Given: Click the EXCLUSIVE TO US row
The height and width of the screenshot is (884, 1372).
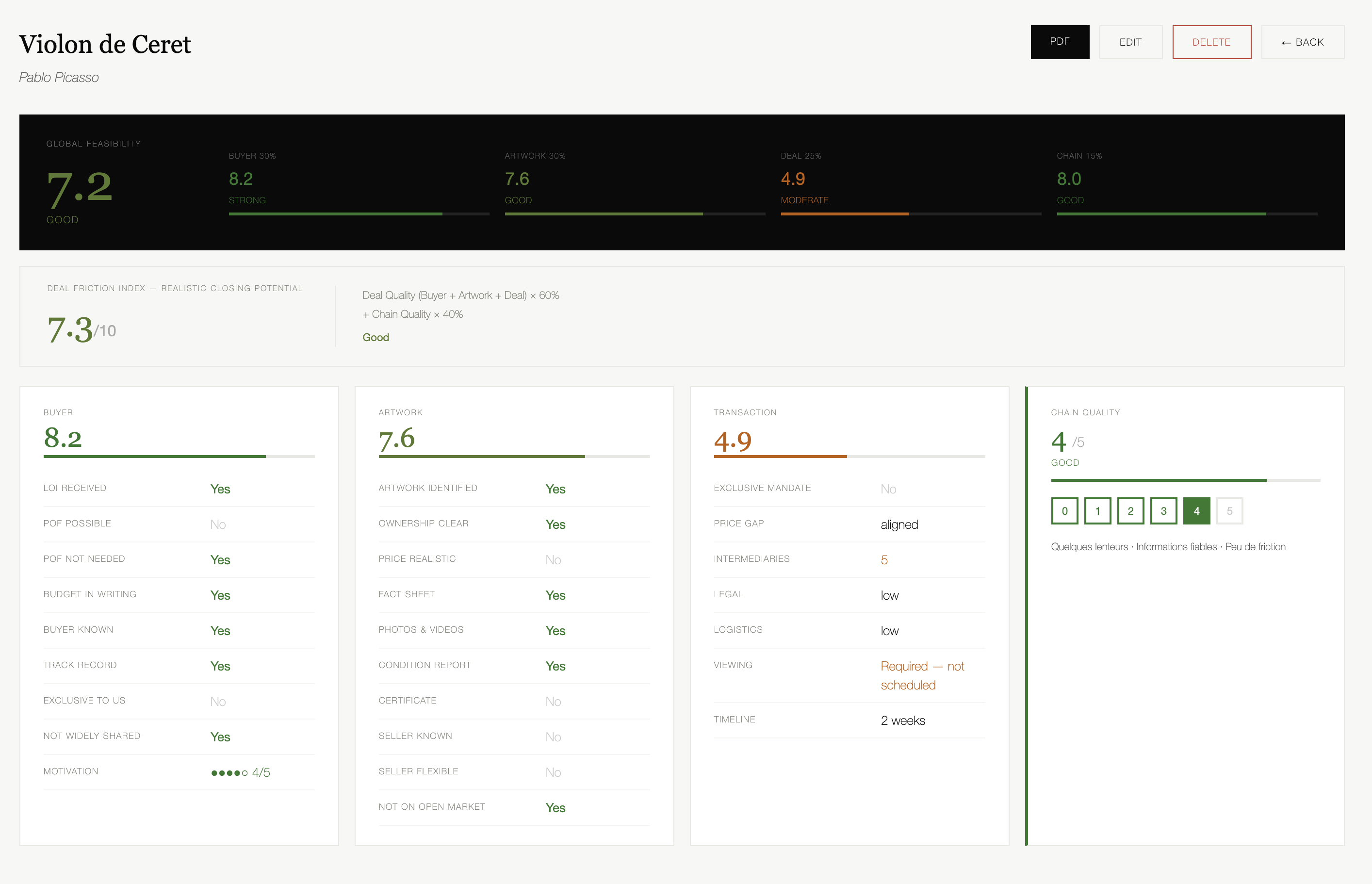Looking at the screenshot, I should 179,702.
